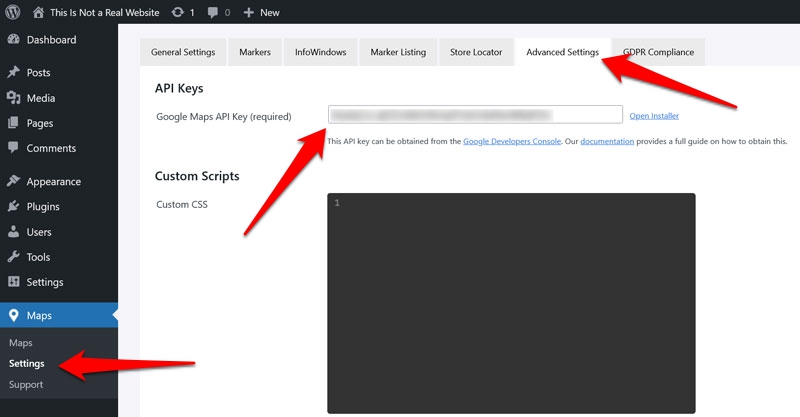Open the documentation link

coord(607,141)
